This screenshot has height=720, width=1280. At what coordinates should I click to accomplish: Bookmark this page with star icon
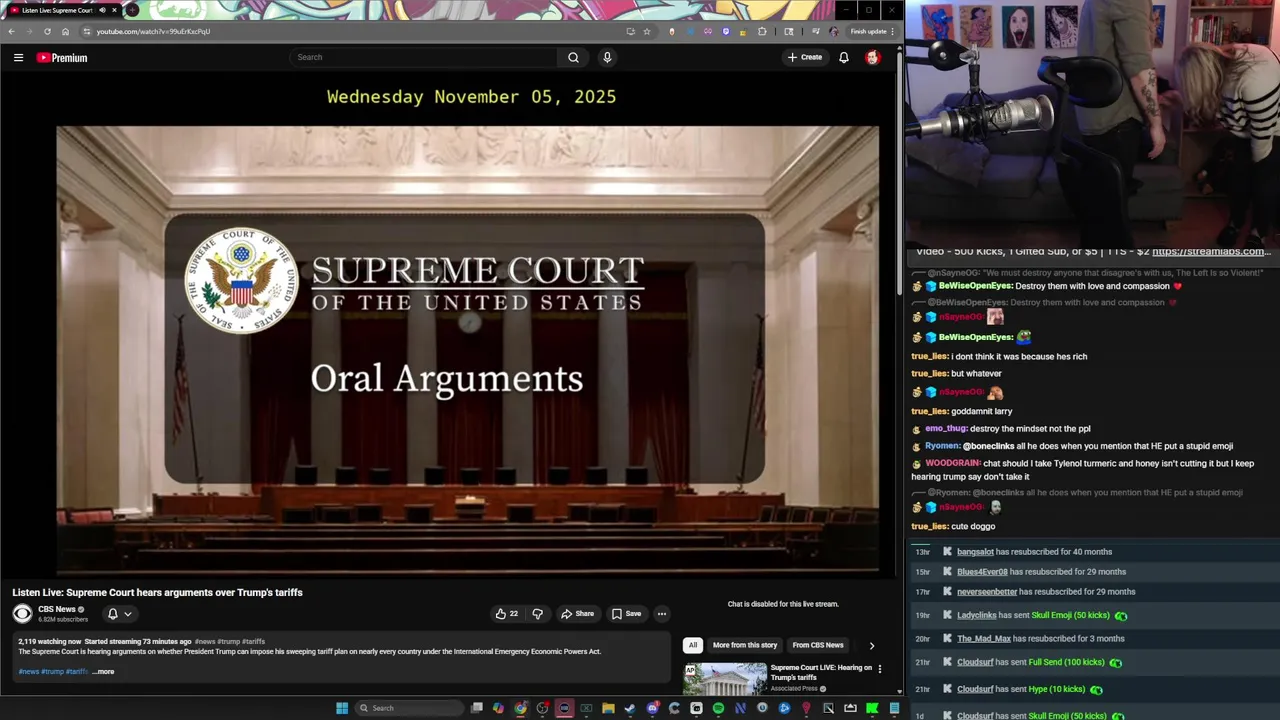[647, 31]
